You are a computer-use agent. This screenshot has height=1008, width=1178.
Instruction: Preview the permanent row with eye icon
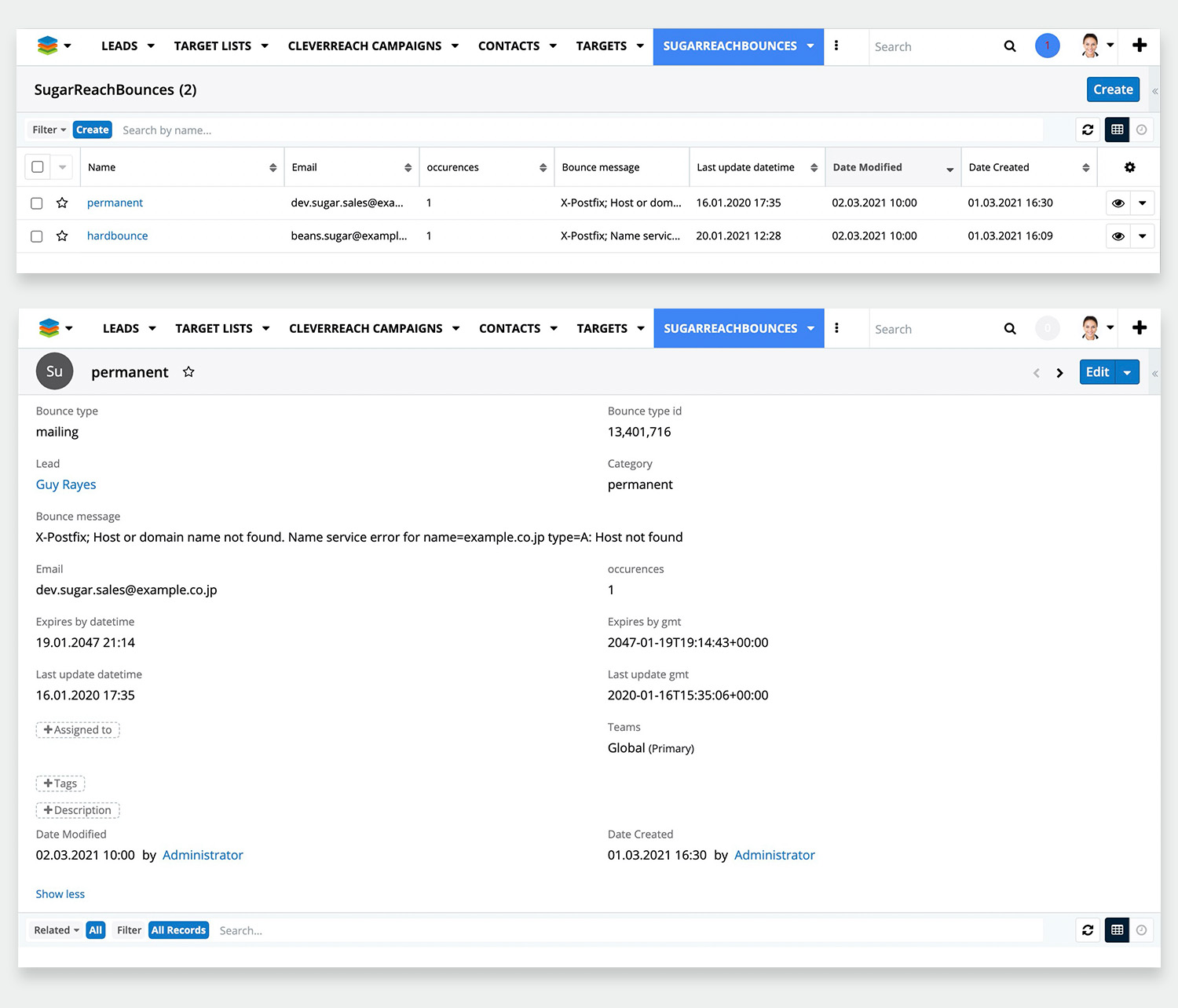coord(1118,203)
